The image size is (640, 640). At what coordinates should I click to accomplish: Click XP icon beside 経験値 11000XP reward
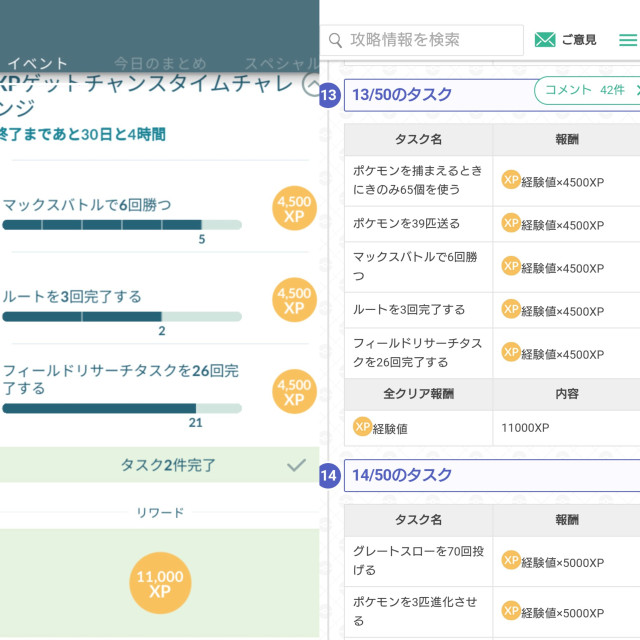tap(362, 427)
